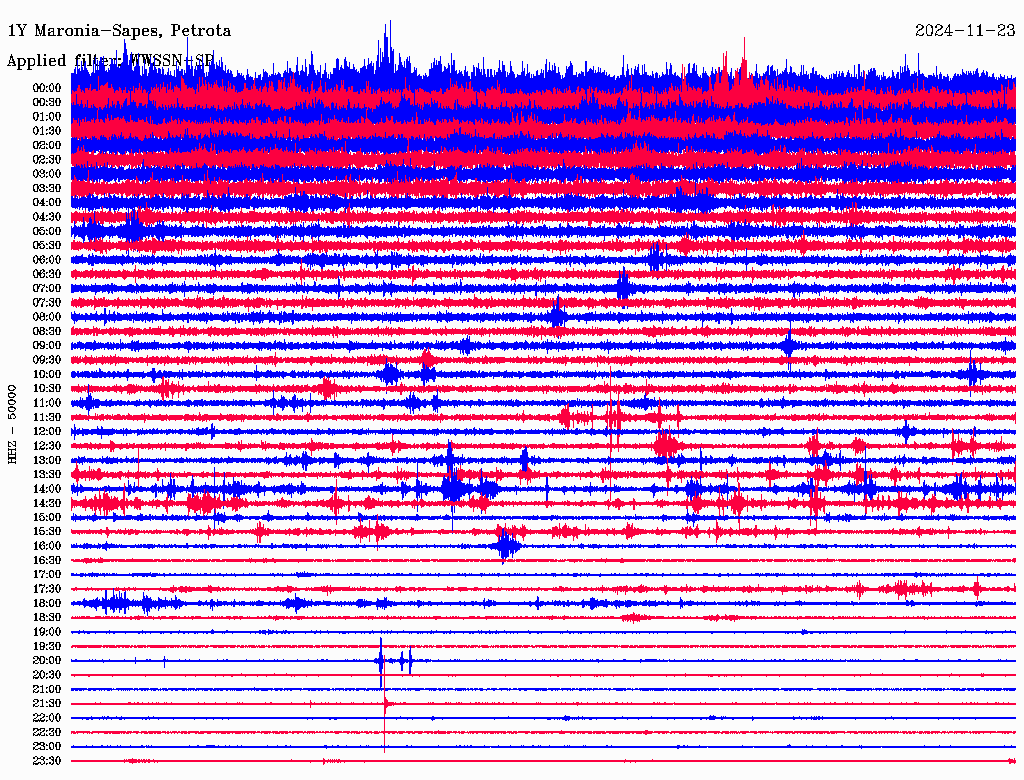The height and width of the screenshot is (780, 1024).
Task: Click the 17:00 time label
Action: click(47, 575)
